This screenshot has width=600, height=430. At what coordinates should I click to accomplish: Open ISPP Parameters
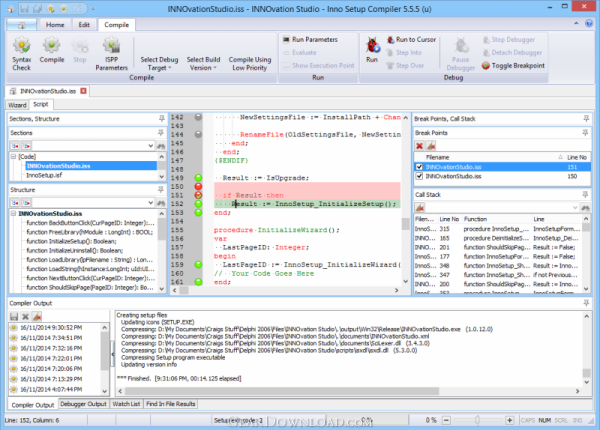(111, 54)
